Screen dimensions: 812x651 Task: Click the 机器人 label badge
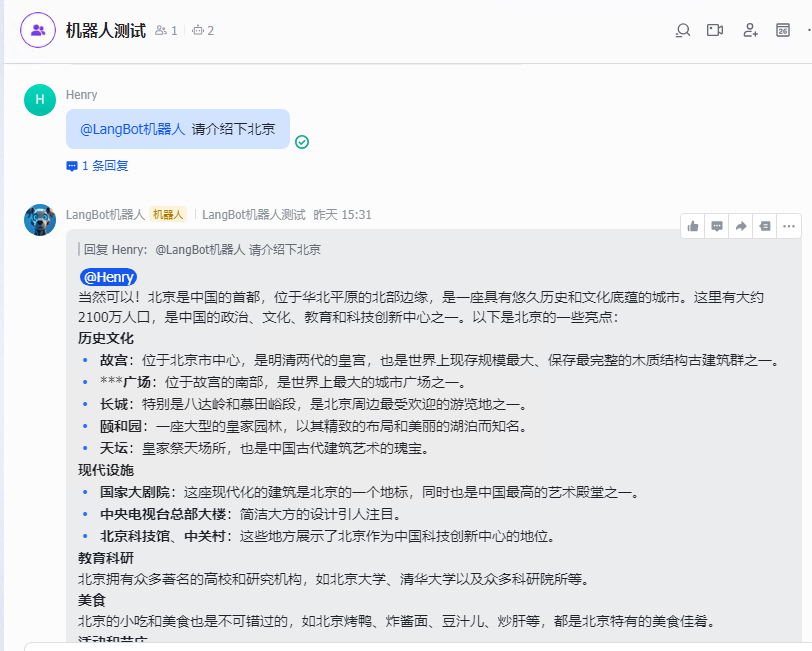(x=168, y=214)
